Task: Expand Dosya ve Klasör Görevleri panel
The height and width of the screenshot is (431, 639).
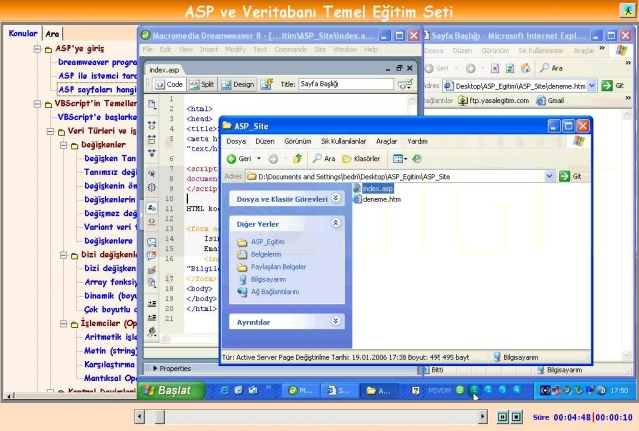Action: (335, 198)
